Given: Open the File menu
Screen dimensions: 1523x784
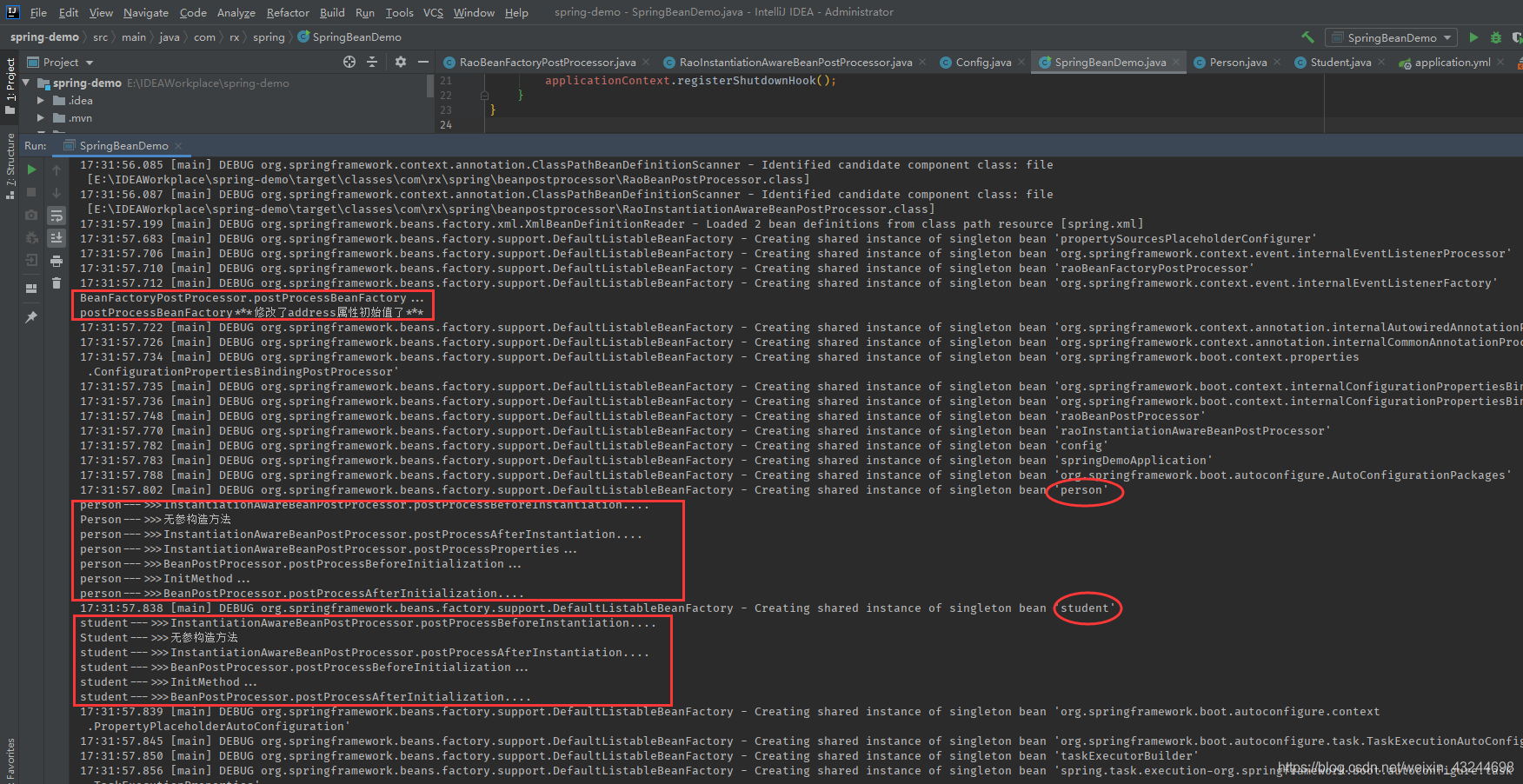Looking at the screenshot, I should 38,12.
